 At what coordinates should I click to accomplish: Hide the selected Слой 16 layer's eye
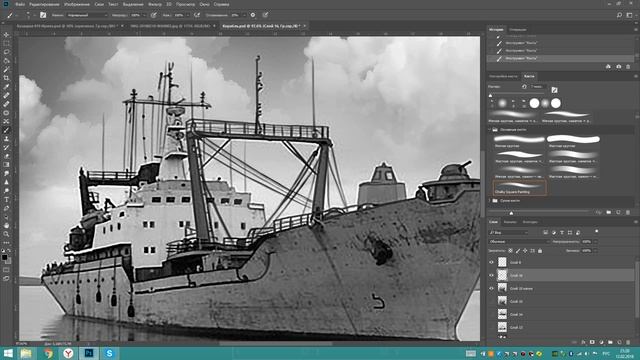(x=491, y=276)
